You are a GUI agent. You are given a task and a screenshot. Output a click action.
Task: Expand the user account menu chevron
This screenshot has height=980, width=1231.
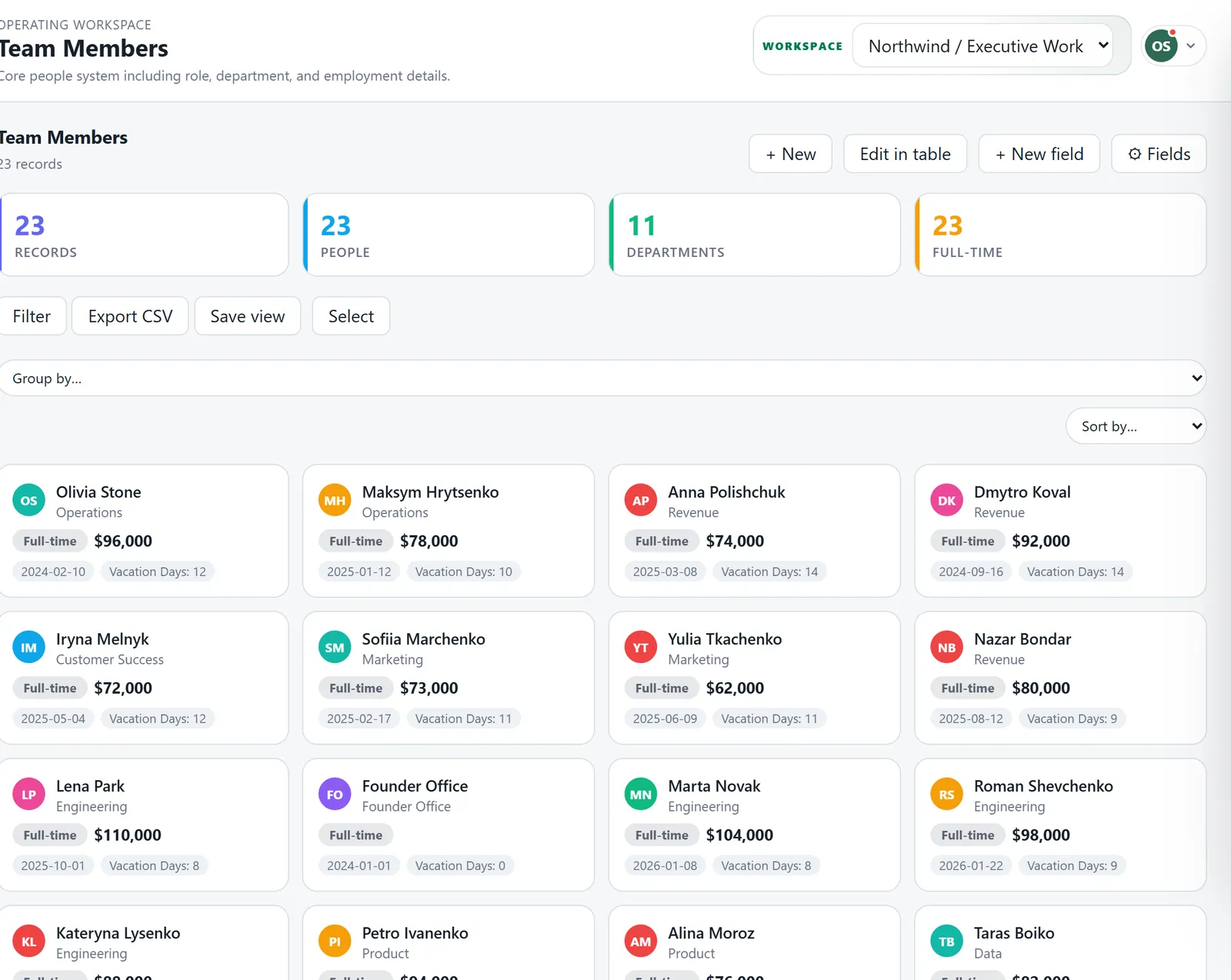1190,46
